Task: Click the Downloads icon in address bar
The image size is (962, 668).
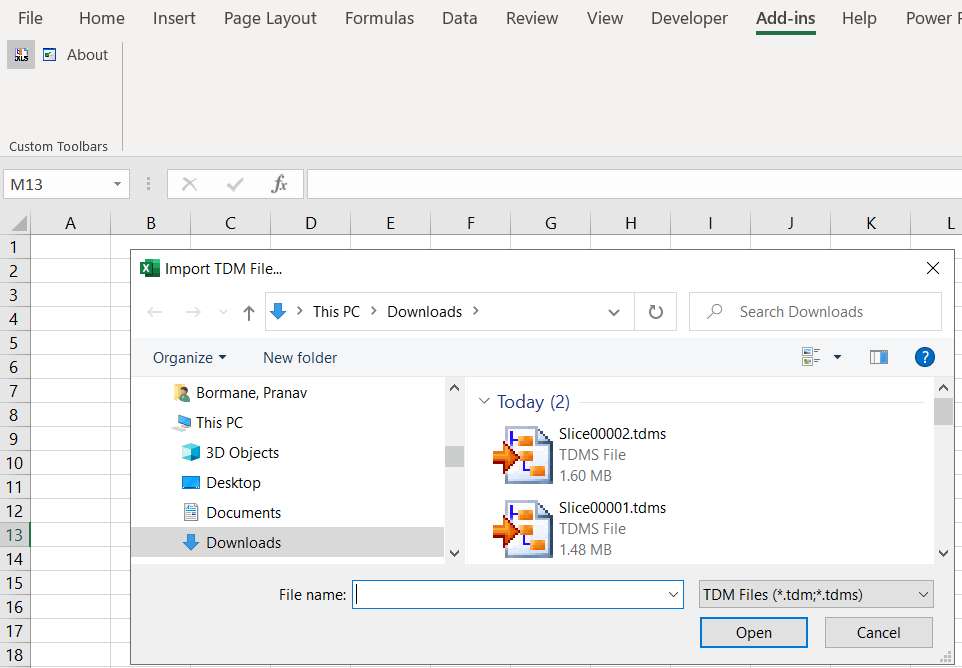Action: click(278, 312)
